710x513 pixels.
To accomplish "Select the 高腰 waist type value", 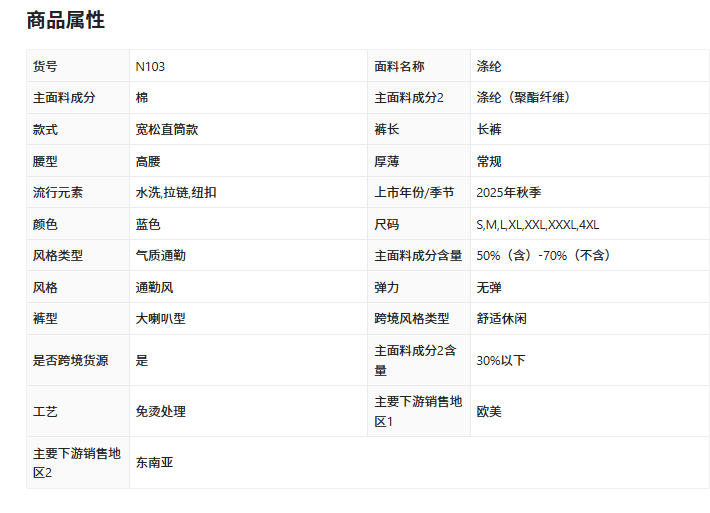I will click(x=148, y=161).
